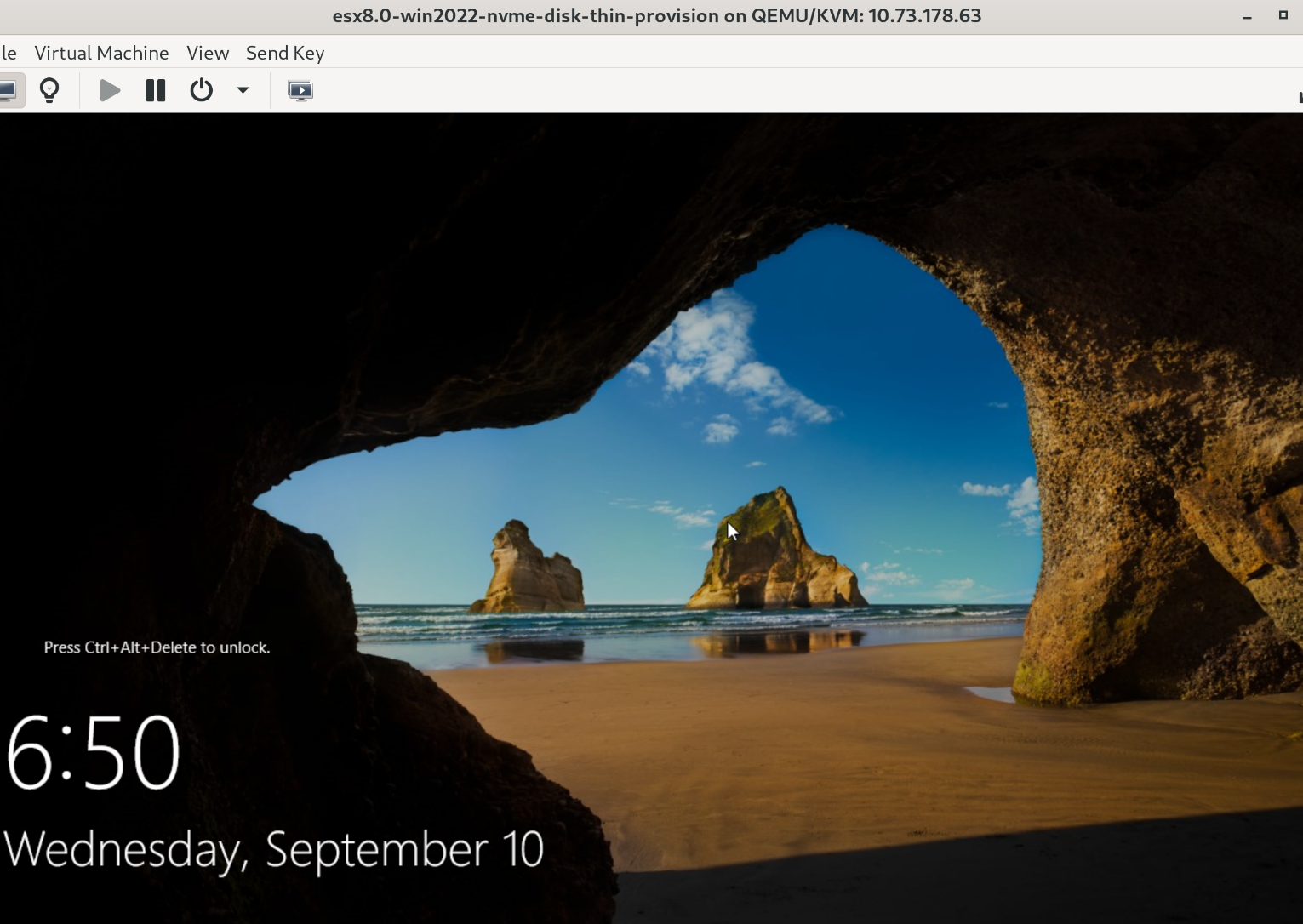
Task: Show virtual hardware details lightbulb icon
Action: pyautogui.click(x=49, y=90)
